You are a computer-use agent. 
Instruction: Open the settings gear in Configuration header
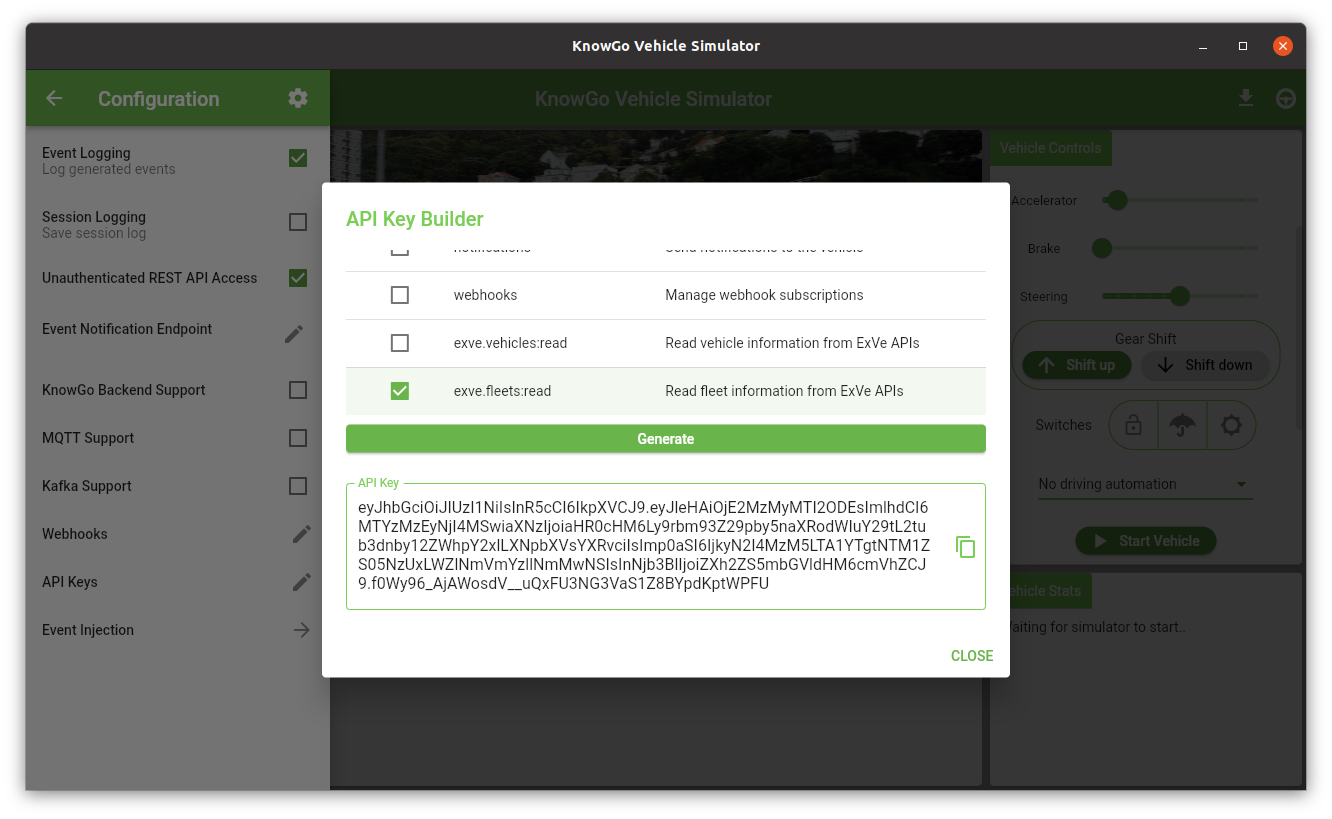tap(298, 98)
